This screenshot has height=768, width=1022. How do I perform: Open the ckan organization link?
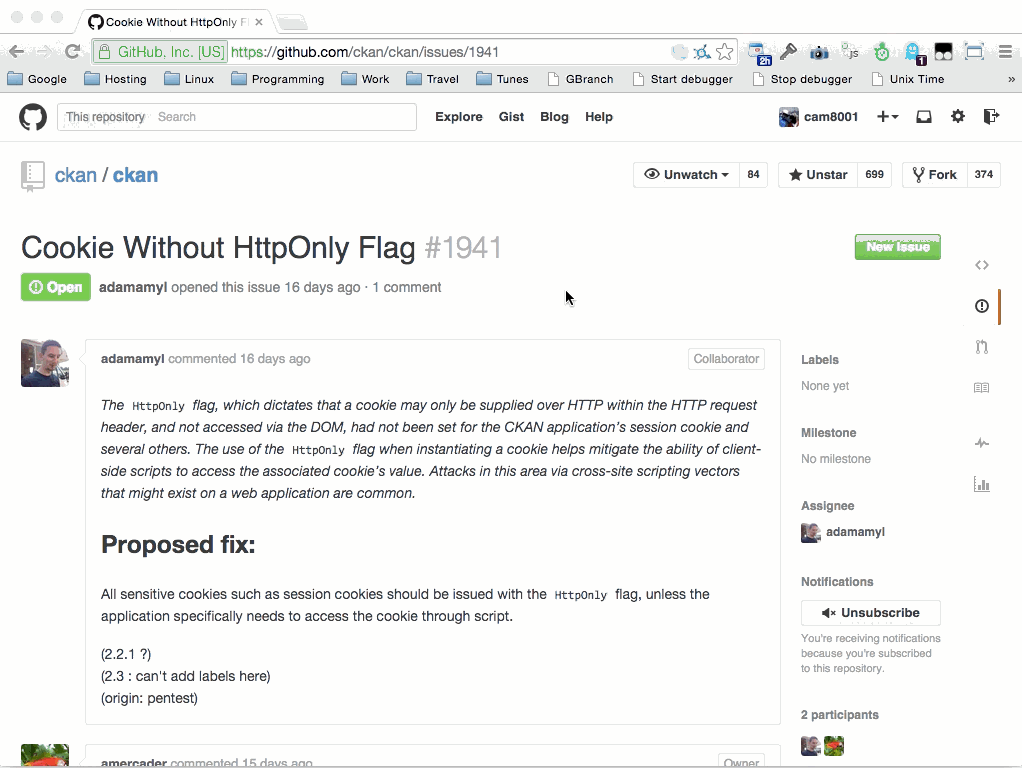click(x=76, y=175)
